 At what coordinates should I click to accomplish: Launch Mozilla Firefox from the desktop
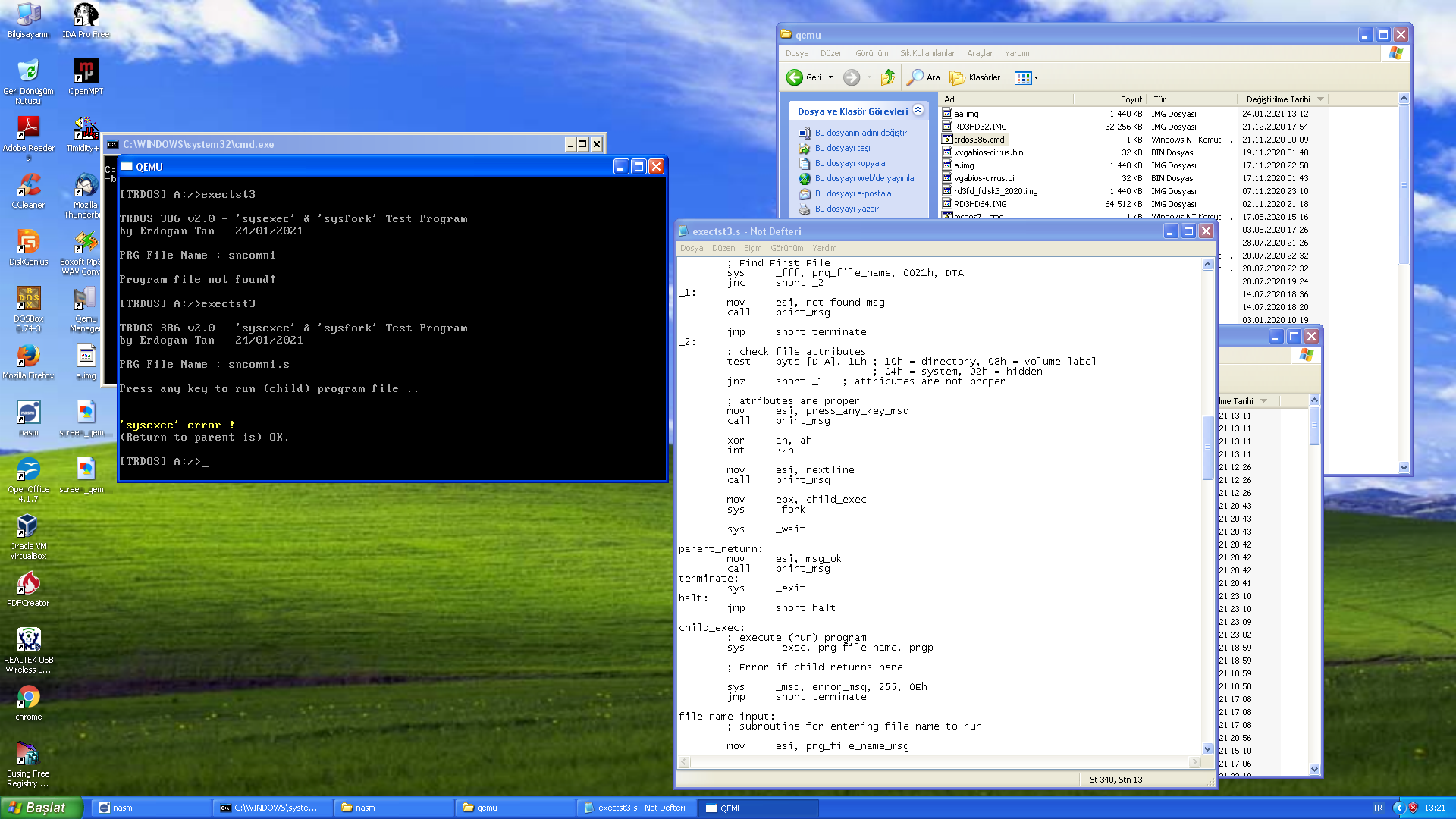click(29, 362)
